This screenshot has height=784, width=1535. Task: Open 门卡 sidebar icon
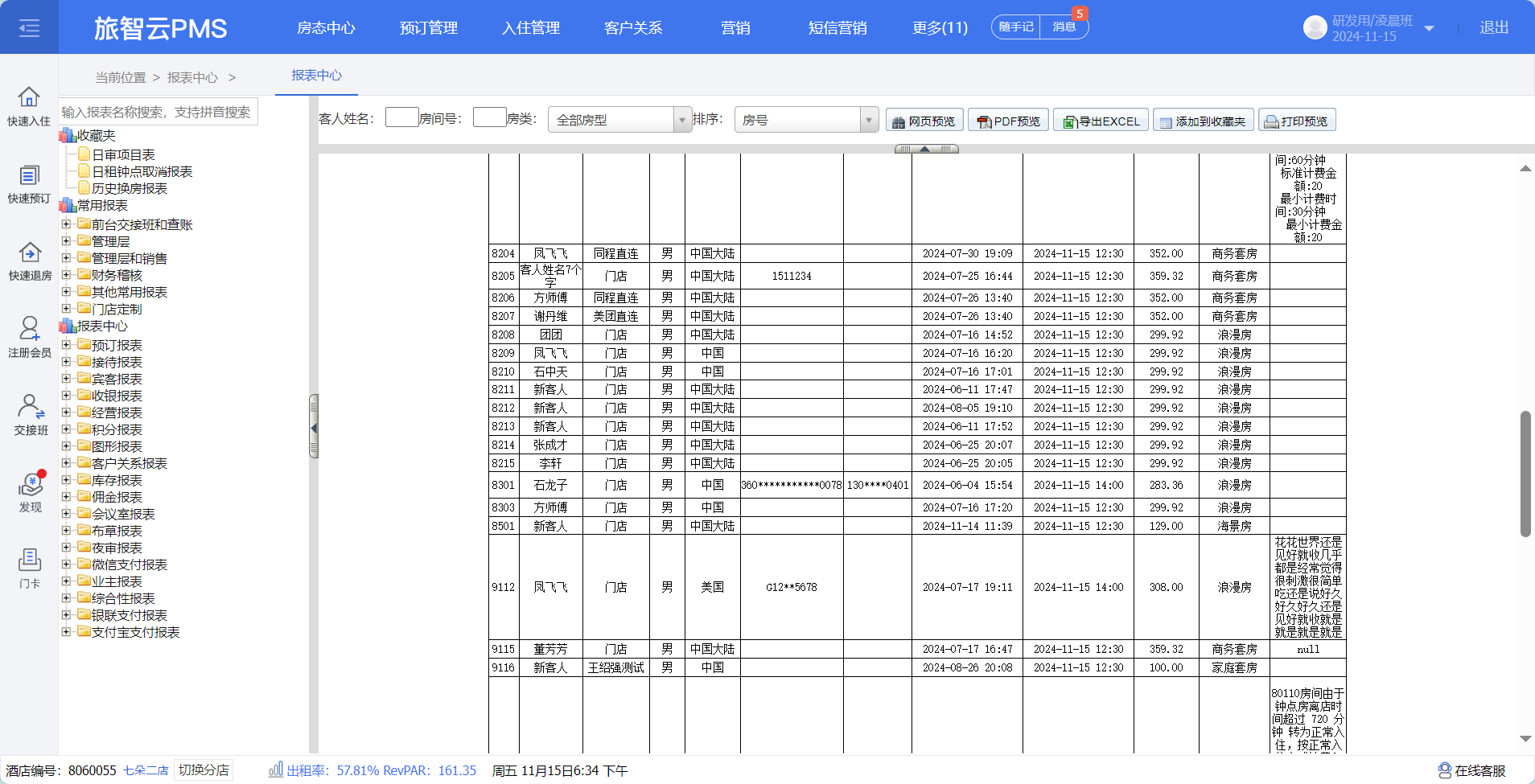coord(30,560)
